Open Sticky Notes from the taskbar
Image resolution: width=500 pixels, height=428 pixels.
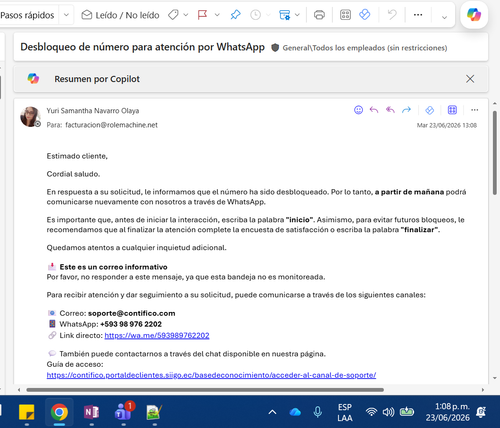(x=27, y=412)
